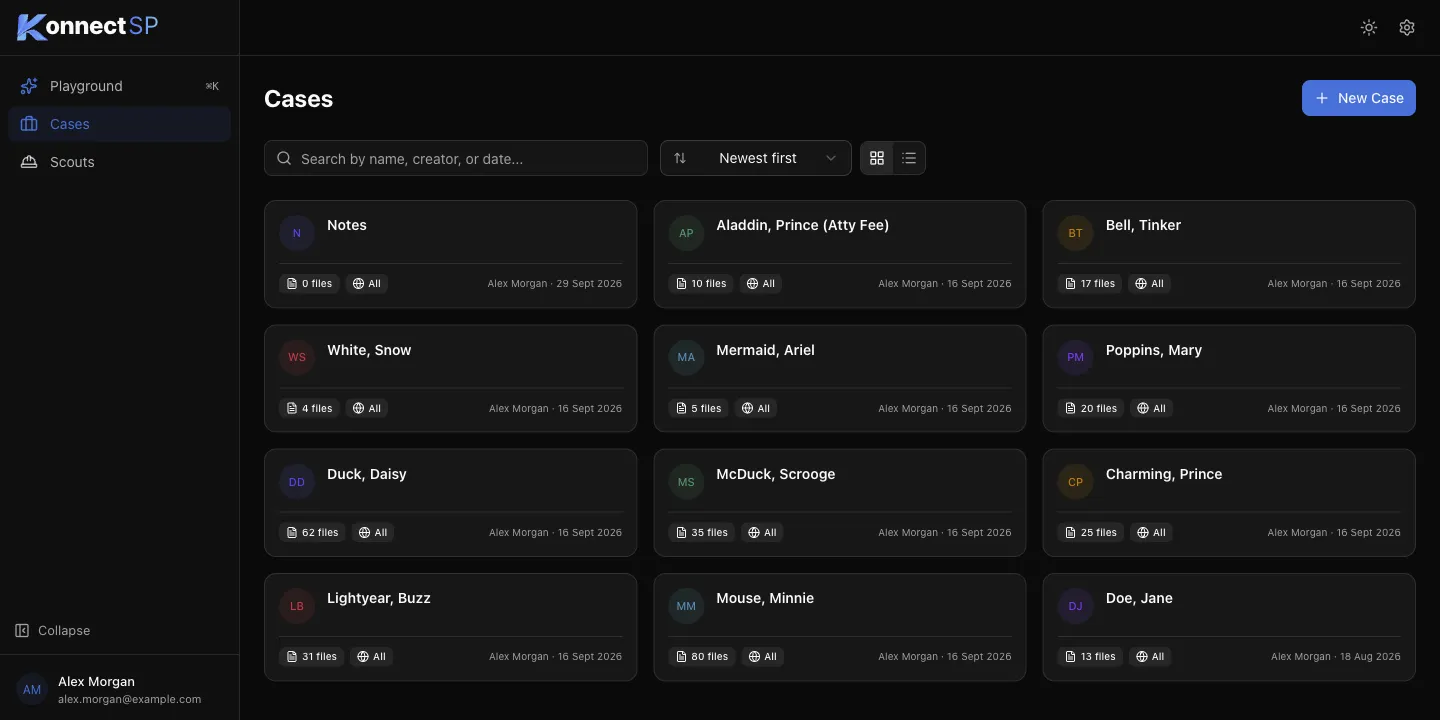Click the 0 files badge on Notes
Image resolution: width=1440 pixels, height=720 pixels.
coord(309,284)
